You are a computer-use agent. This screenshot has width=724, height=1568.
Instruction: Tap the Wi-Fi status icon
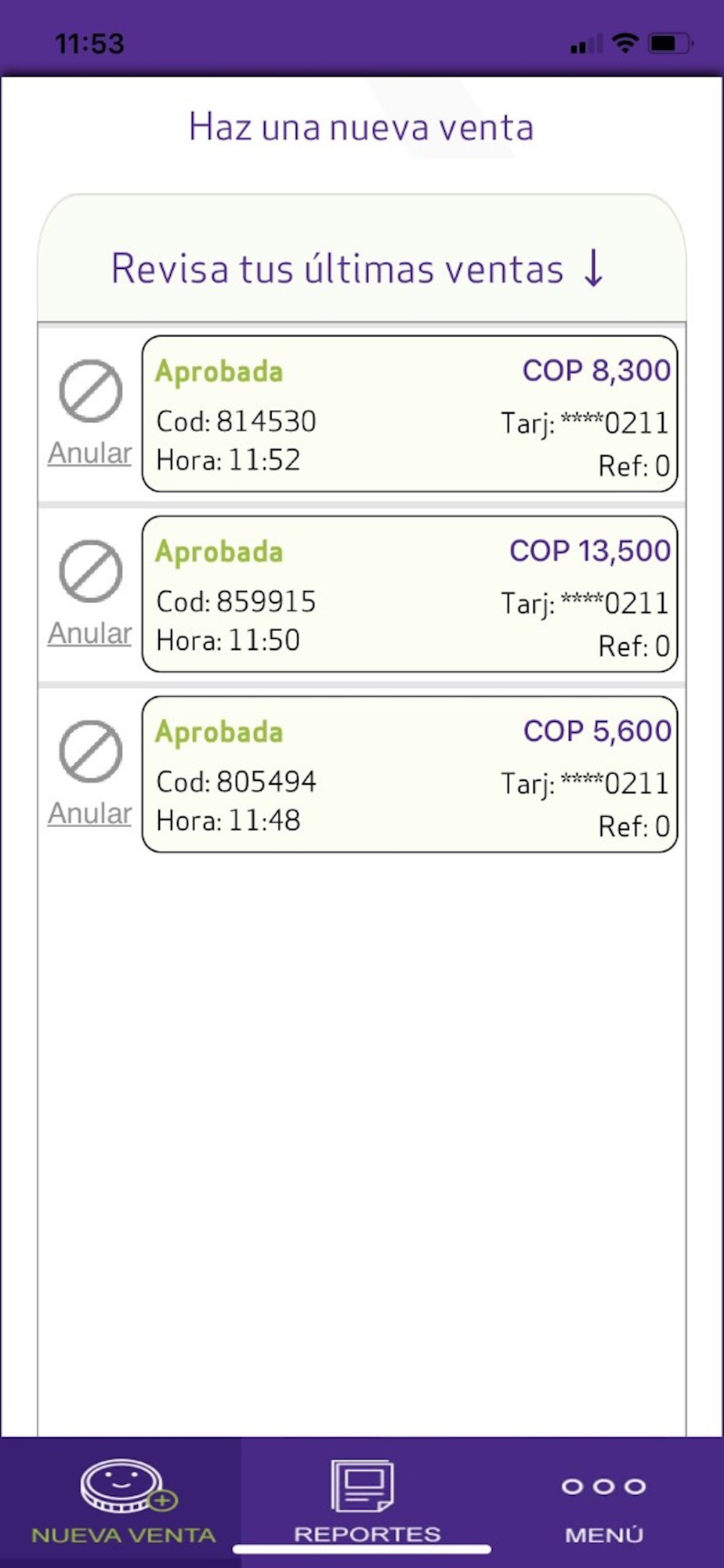tap(624, 43)
